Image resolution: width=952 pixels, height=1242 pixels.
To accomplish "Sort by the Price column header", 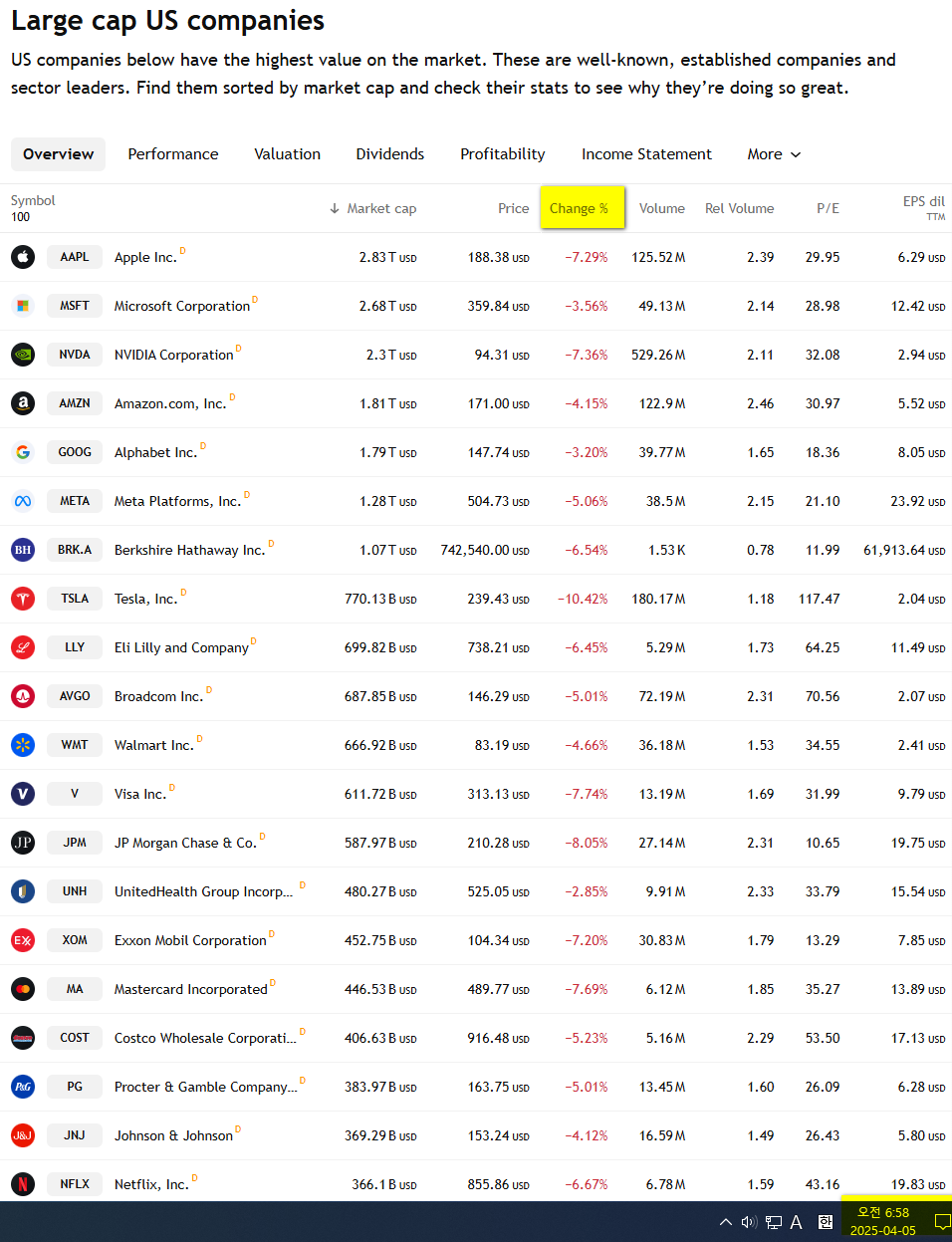I will tap(513, 208).
